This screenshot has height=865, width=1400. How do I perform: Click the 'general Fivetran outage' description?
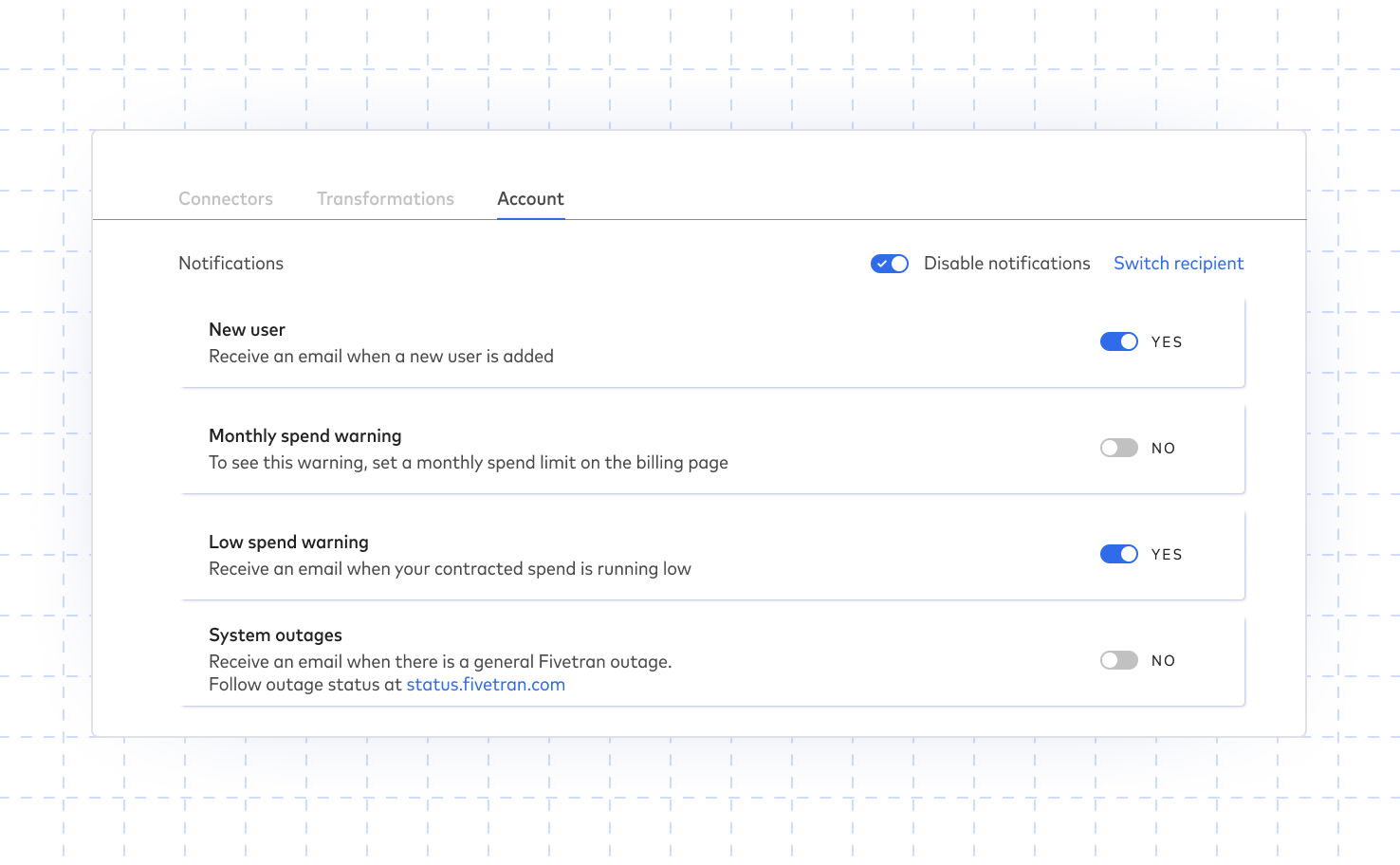coord(440,662)
